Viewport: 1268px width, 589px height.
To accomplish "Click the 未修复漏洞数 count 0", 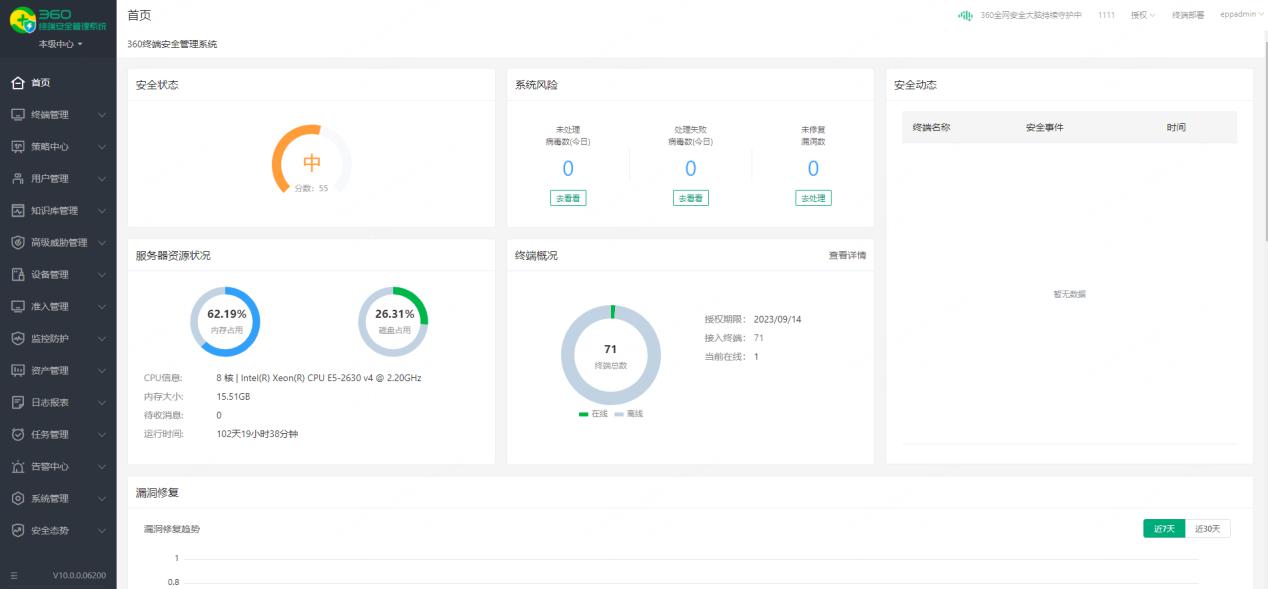I will [x=813, y=169].
